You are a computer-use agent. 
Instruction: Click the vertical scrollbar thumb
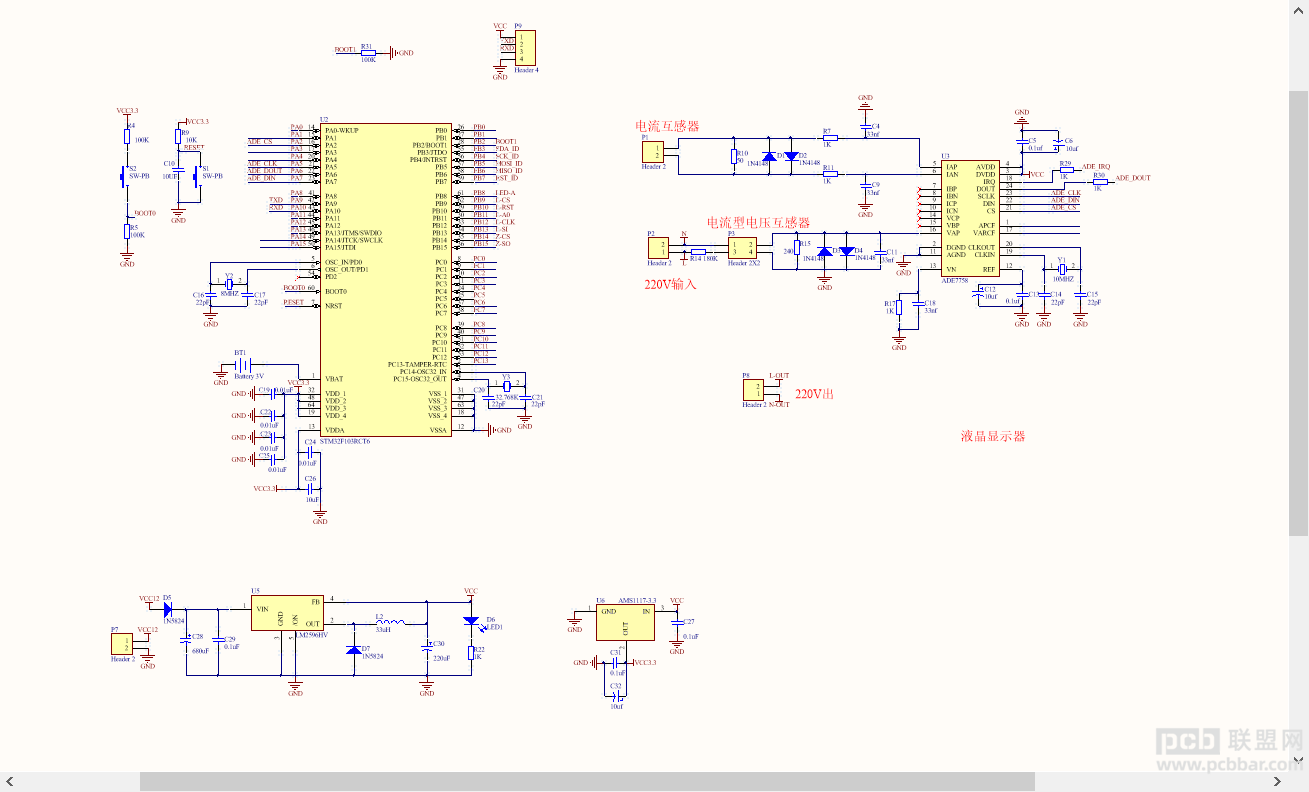click(1298, 313)
